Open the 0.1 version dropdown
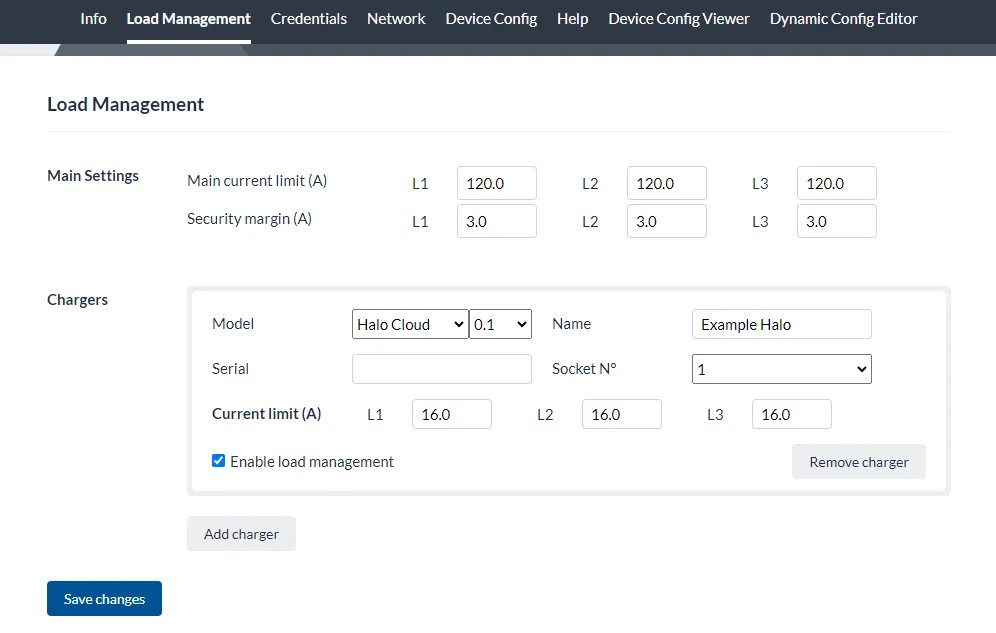This screenshot has height=633, width=996. pyautogui.click(x=501, y=324)
